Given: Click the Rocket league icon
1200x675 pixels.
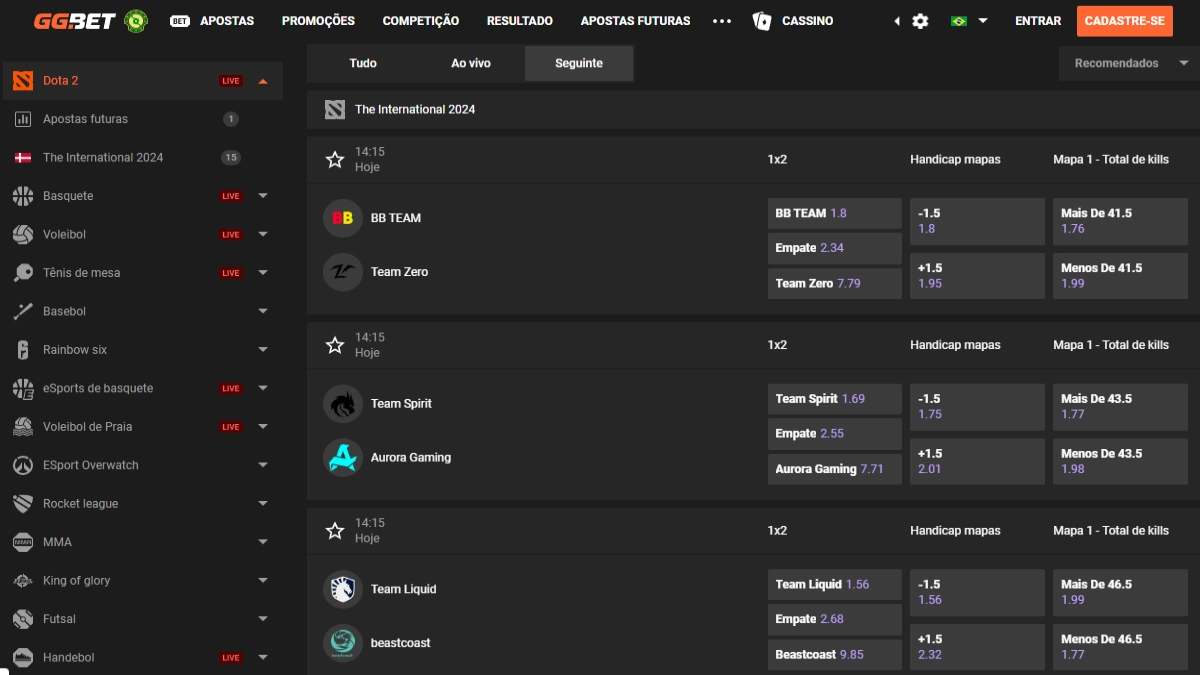Looking at the screenshot, I should (x=23, y=504).
